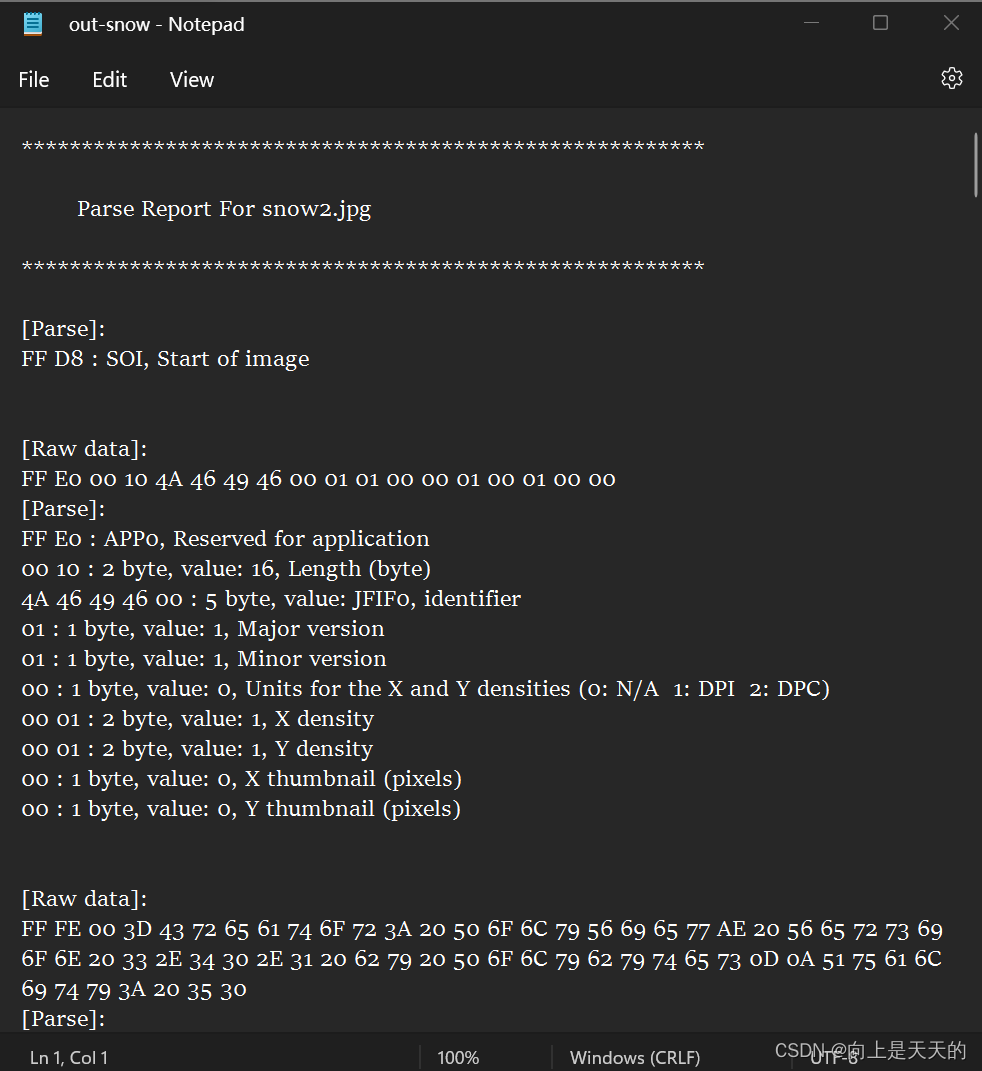
Task: Click the 'X density' line
Action: pos(197,719)
